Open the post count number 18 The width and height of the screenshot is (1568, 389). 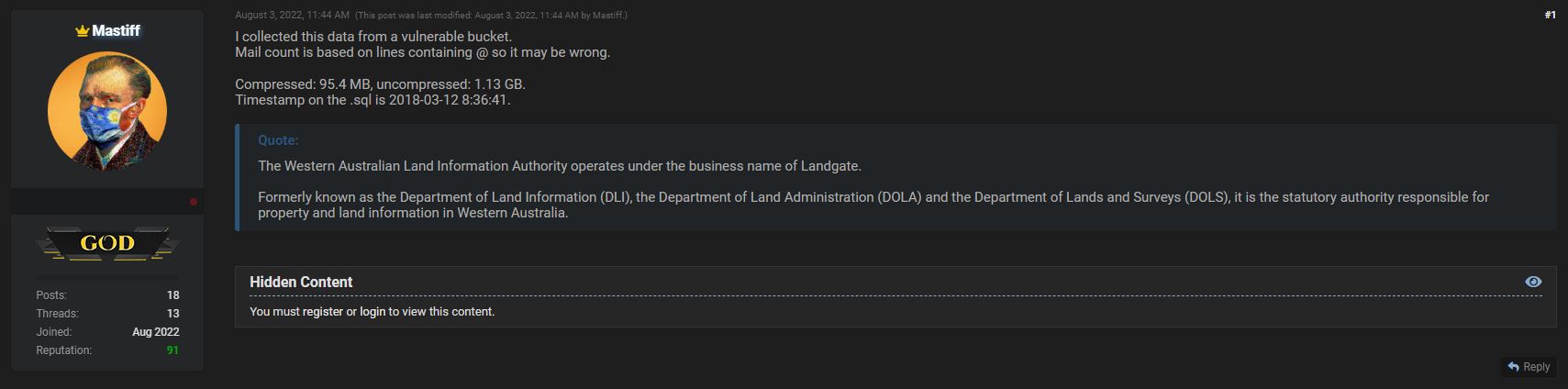(x=173, y=295)
